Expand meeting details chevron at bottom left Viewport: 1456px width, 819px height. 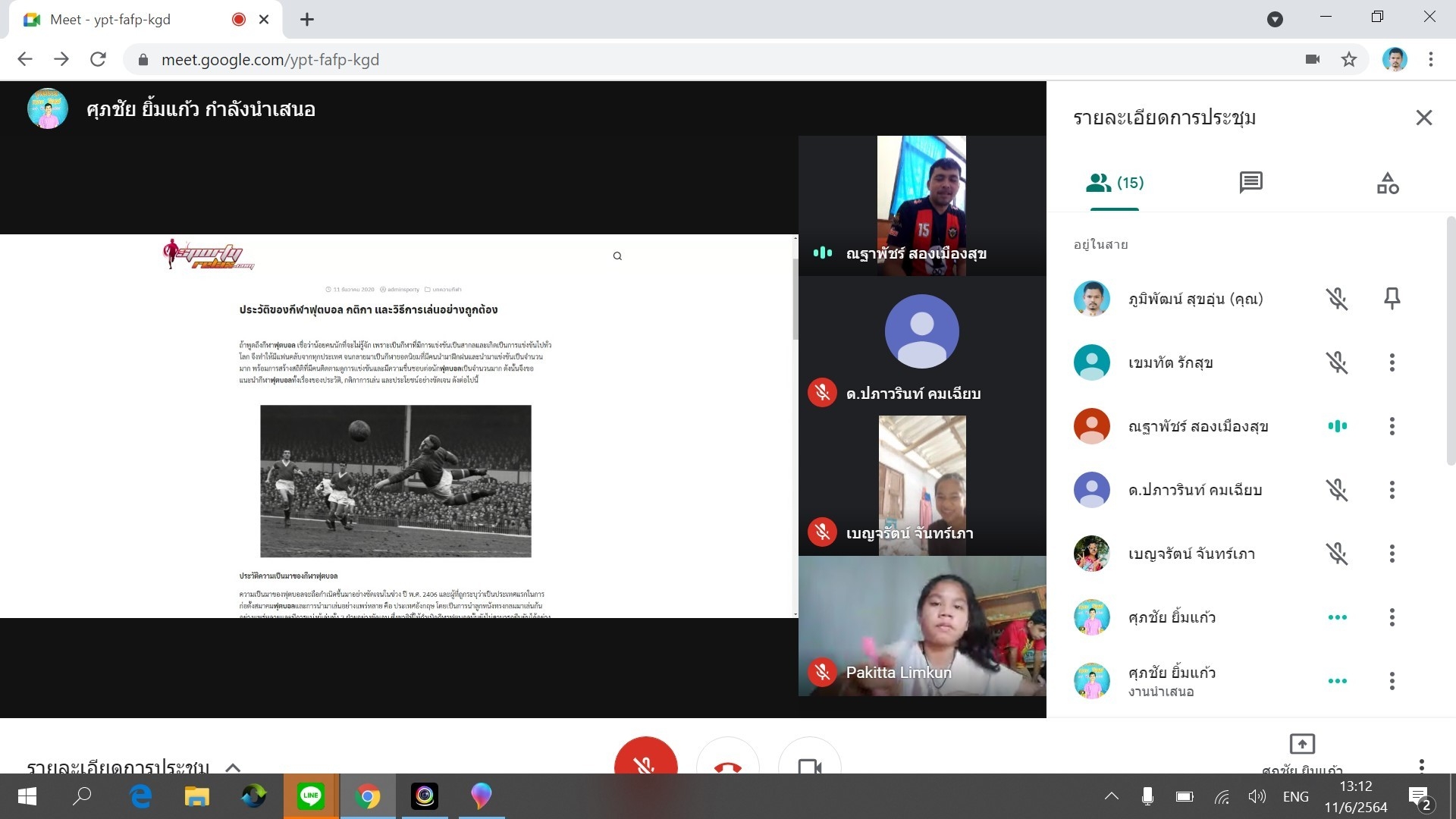[x=233, y=767]
